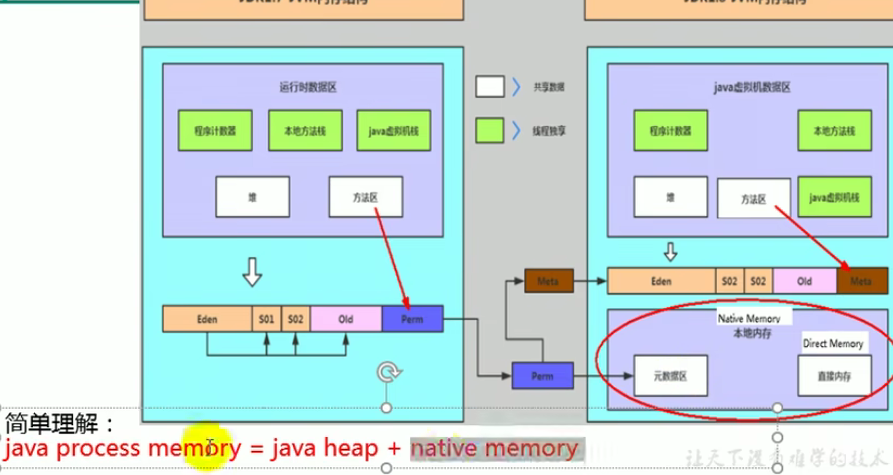Image resolution: width=893 pixels, height=475 pixels.
Task: Click the white 共享数据 legend box
Action: coord(490,87)
